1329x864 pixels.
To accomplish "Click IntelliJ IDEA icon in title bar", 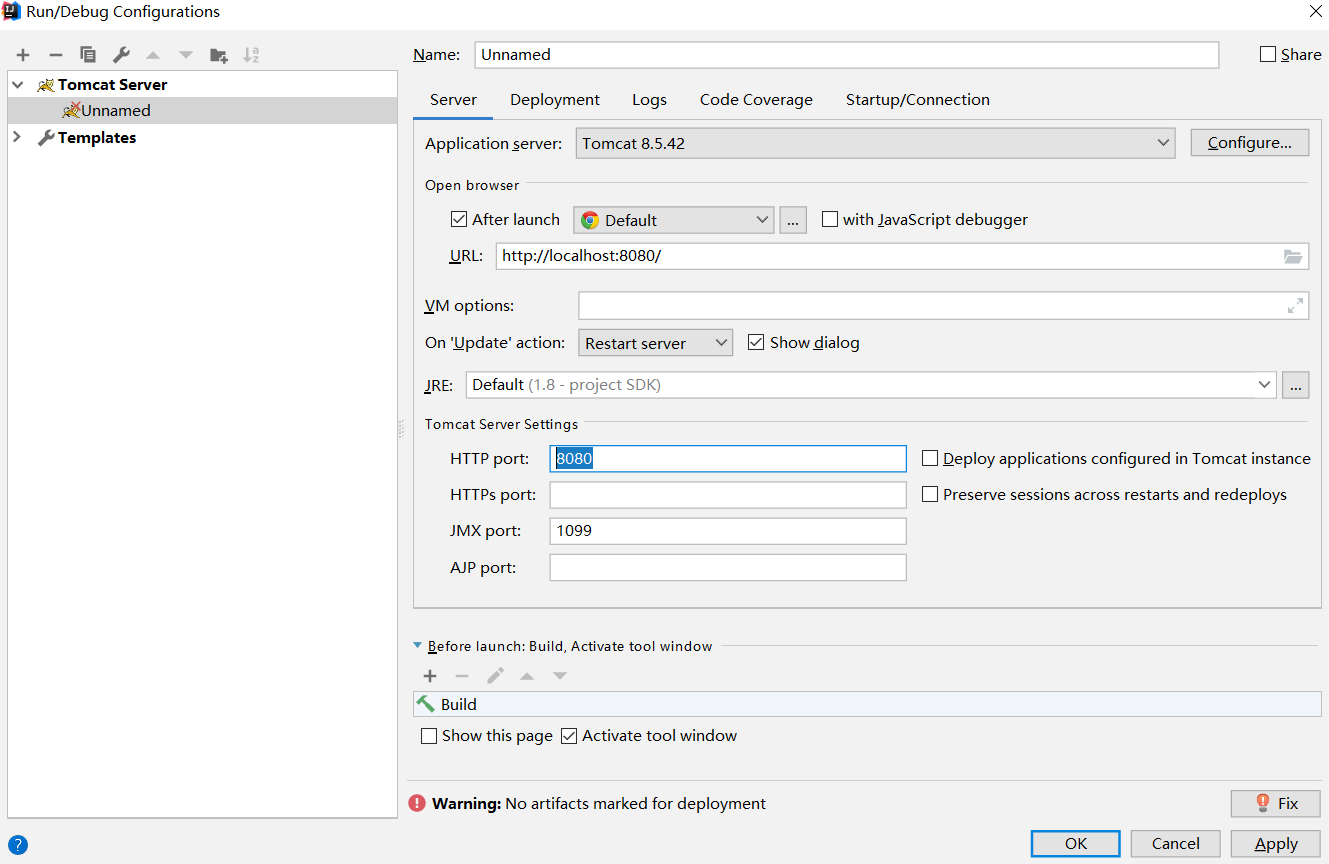I will (12, 12).
